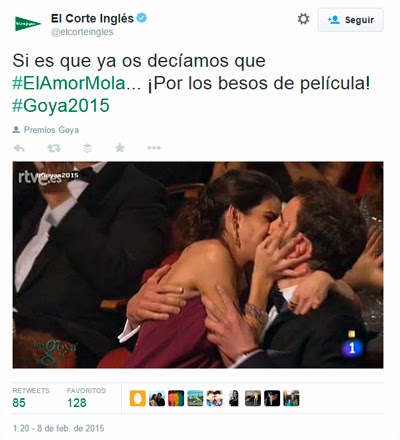Click El Corte Inglés green logo avatar
Image resolution: width=400 pixels, height=440 pixels.
pos(28,24)
